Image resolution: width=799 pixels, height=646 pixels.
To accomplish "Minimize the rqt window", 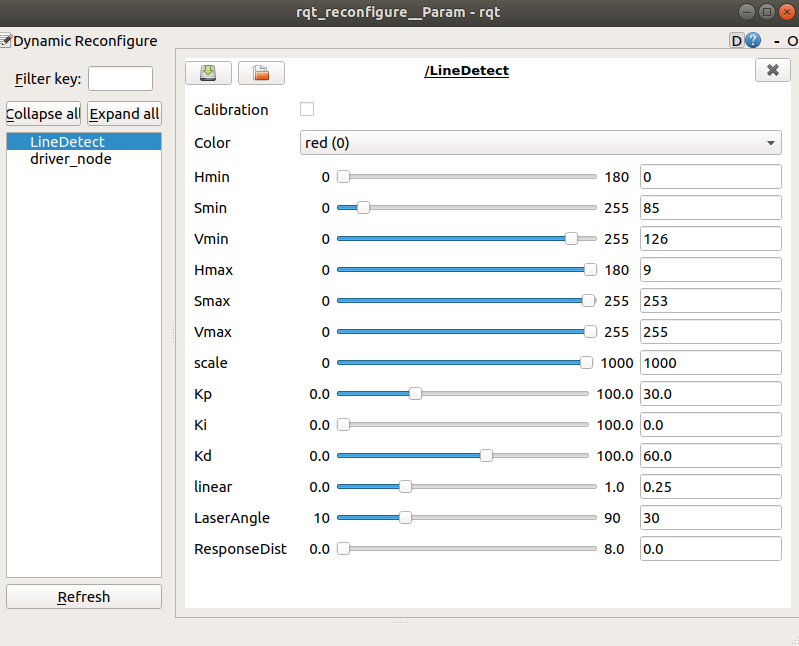I will pos(747,12).
